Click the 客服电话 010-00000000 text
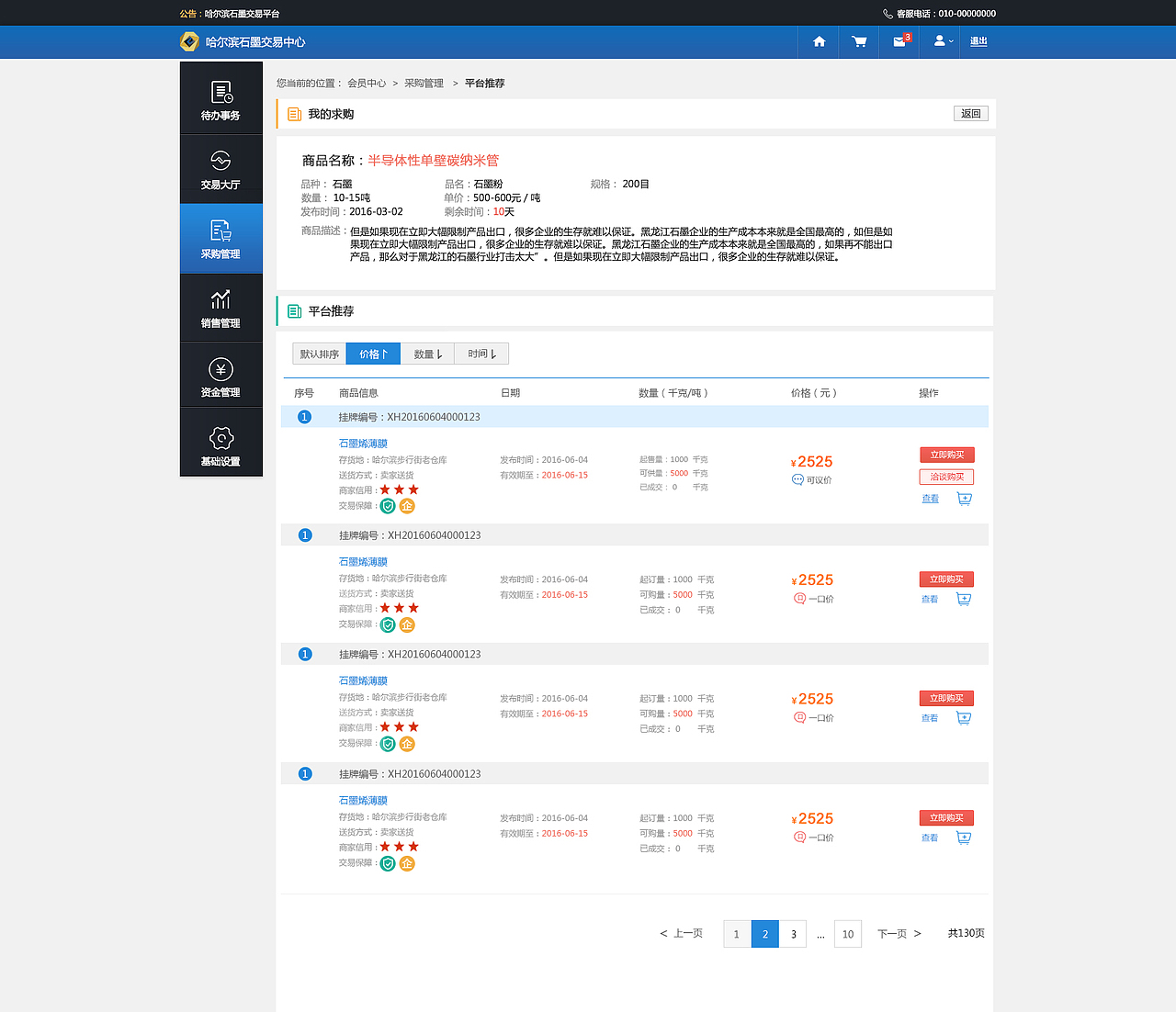 (940, 14)
